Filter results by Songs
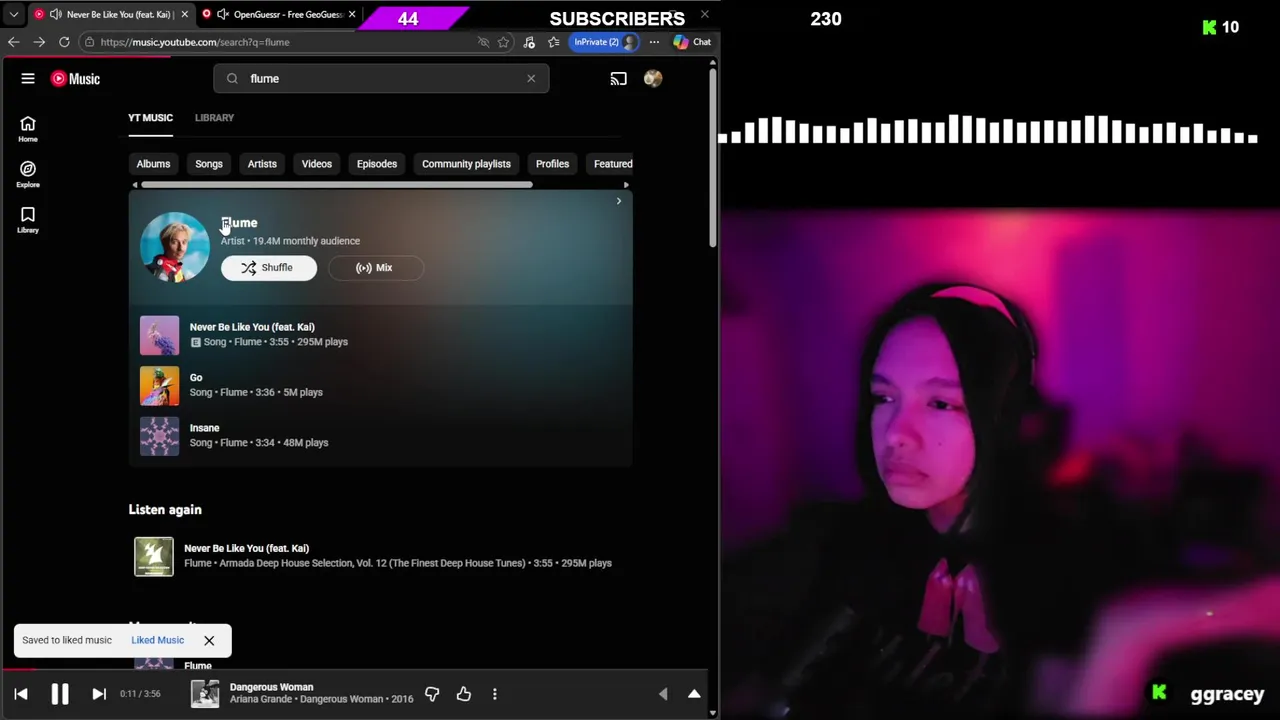The width and height of the screenshot is (1280, 720). click(x=209, y=164)
